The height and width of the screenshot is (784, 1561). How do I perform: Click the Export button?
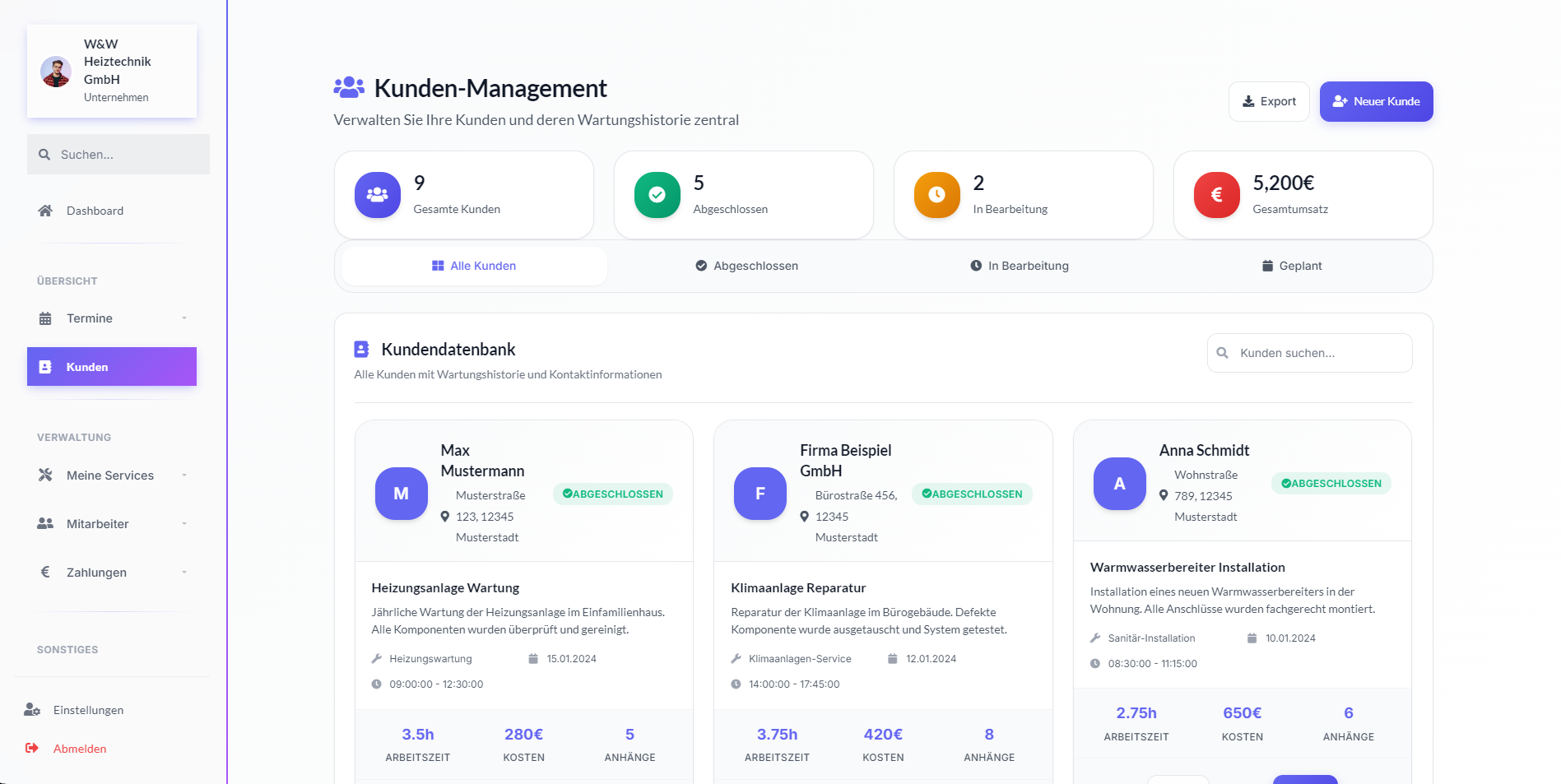[x=1269, y=101]
